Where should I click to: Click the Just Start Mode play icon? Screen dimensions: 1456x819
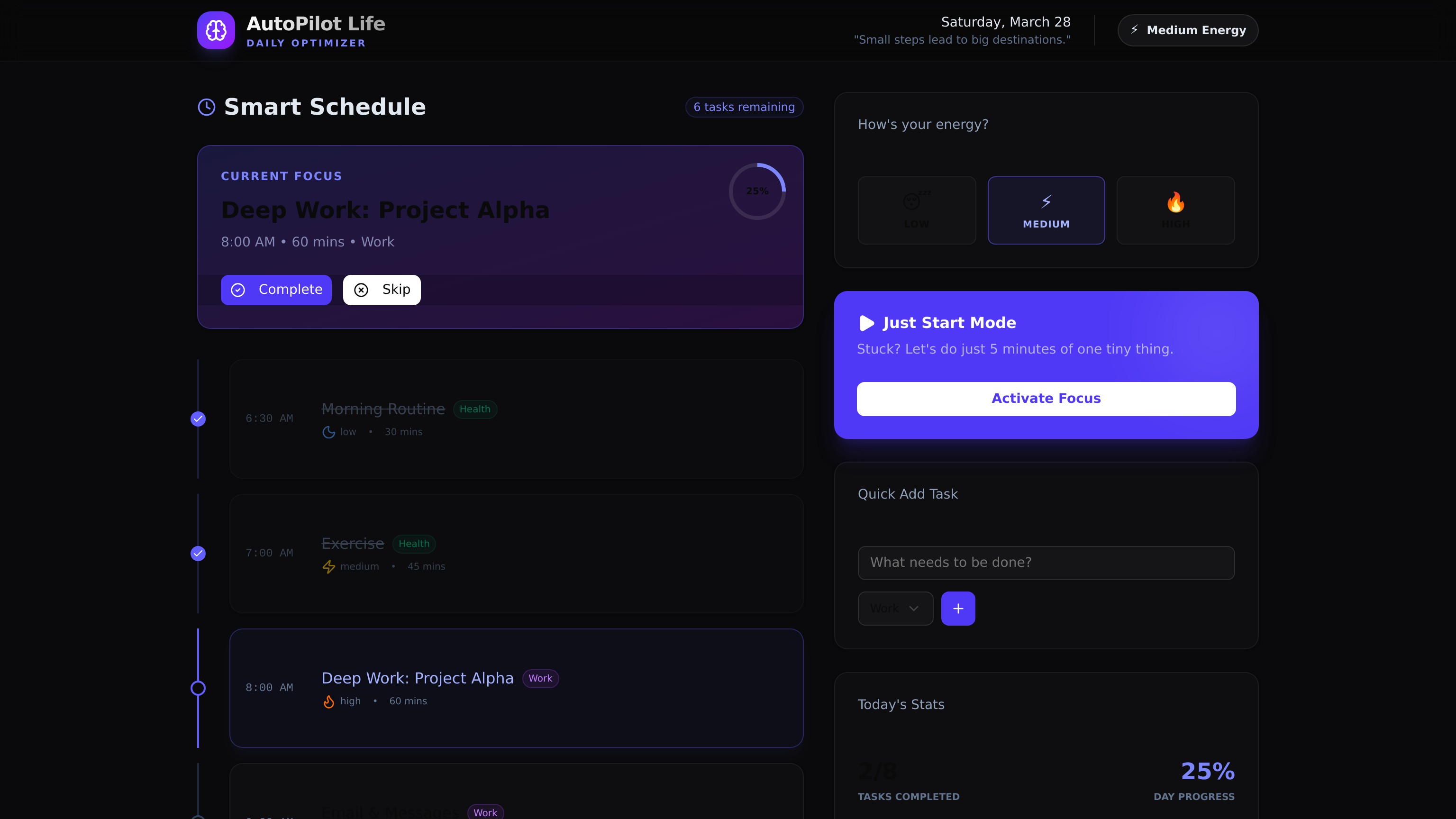tap(866, 323)
